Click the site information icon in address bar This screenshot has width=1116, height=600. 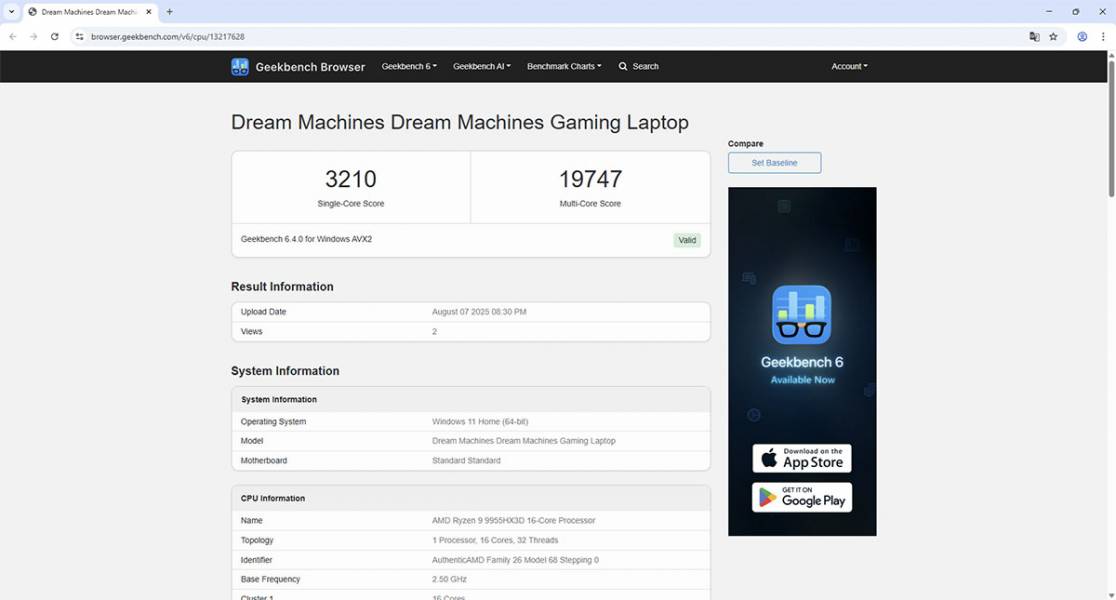(x=79, y=36)
